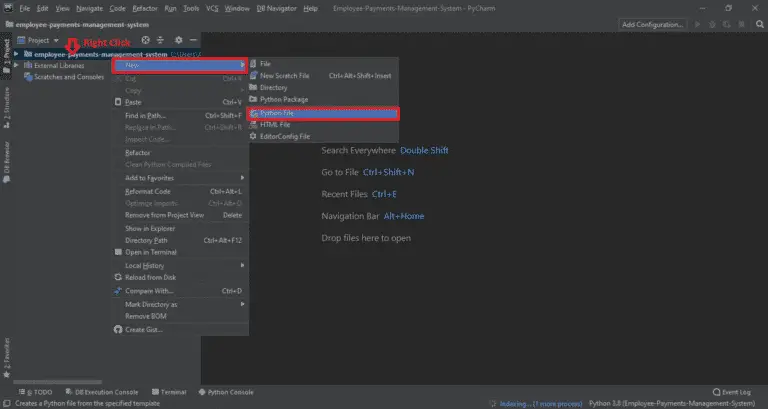This screenshot has width=768, height=409.
Task: Click Reformat Code entry
Action: (x=180, y=192)
